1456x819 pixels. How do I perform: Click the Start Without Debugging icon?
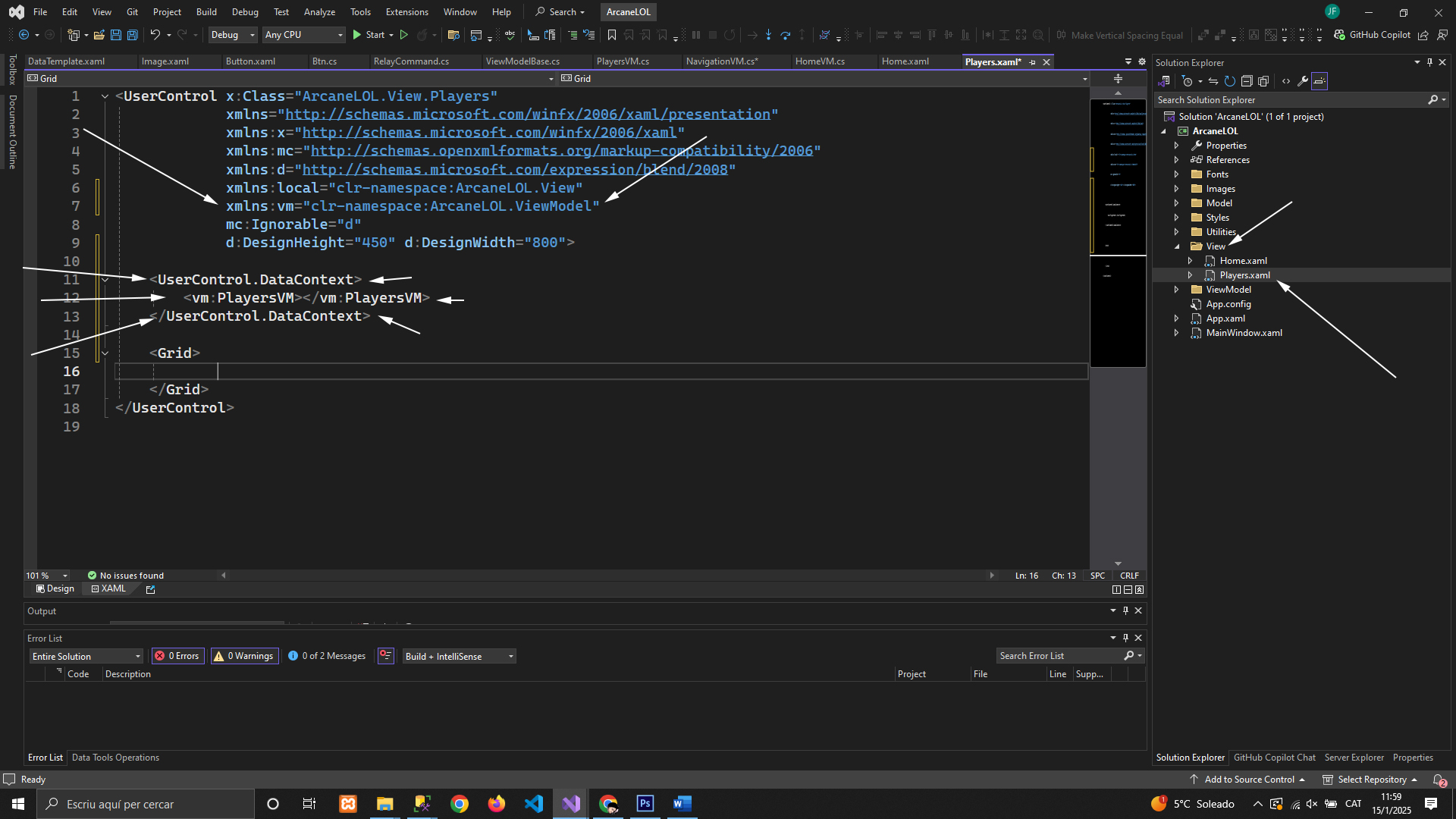pyautogui.click(x=403, y=35)
